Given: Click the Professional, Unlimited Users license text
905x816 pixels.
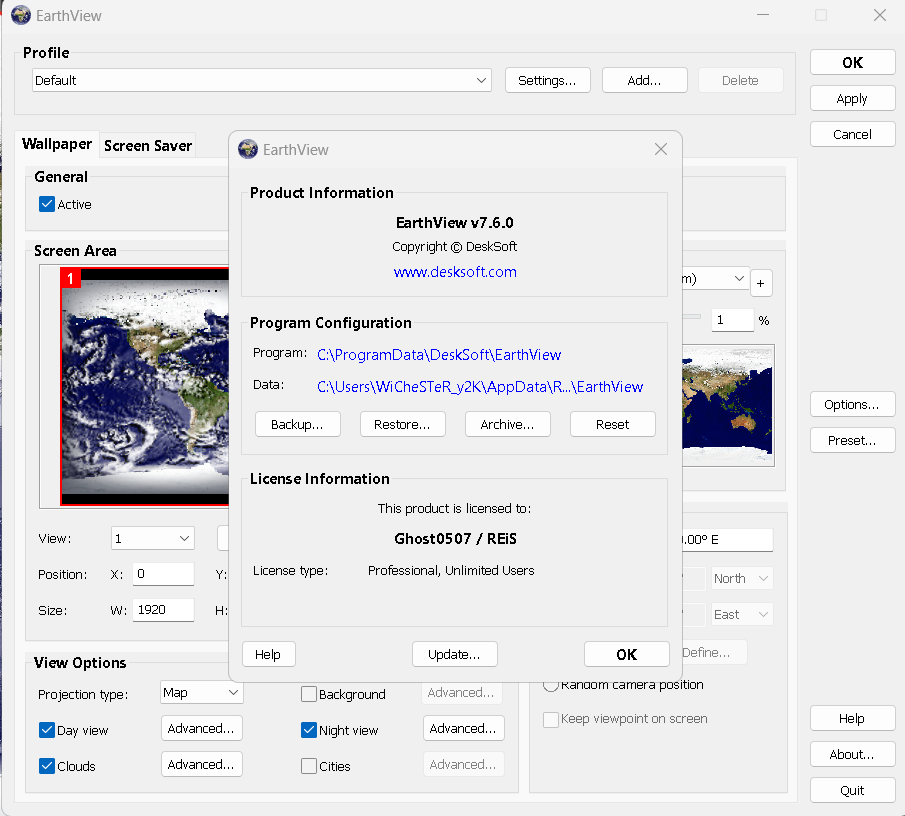Looking at the screenshot, I should point(451,570).
